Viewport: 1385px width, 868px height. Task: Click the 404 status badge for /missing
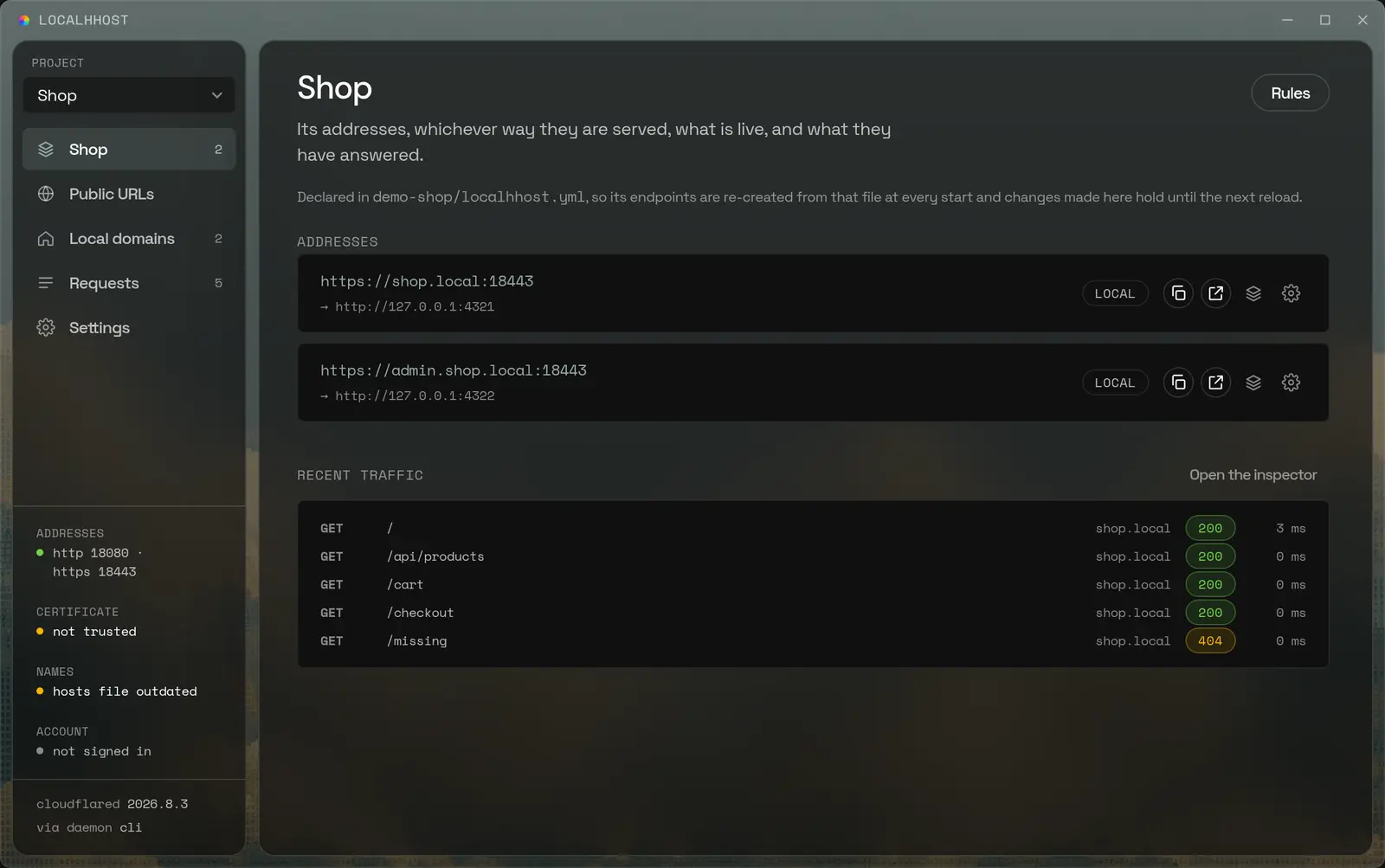(x=1210, y=641)
